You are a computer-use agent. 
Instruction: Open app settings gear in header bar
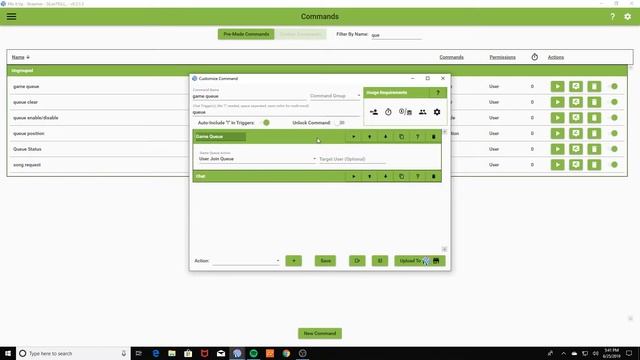click(628, 17)
